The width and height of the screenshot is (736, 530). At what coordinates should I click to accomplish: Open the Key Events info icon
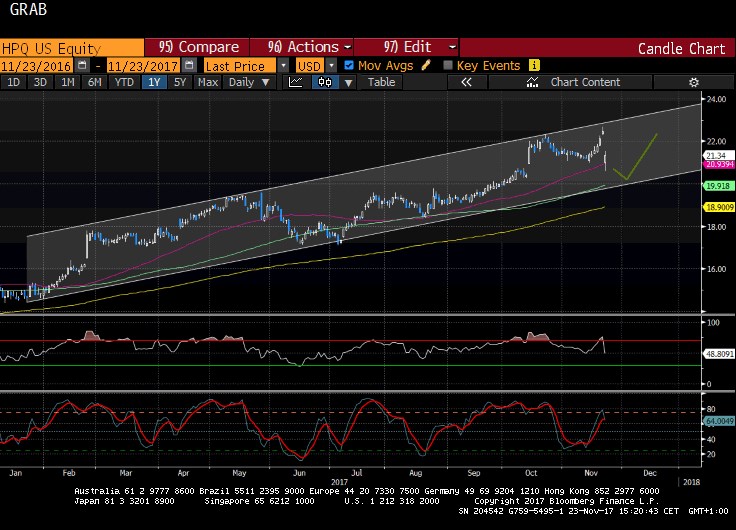(x=534, y=65)
